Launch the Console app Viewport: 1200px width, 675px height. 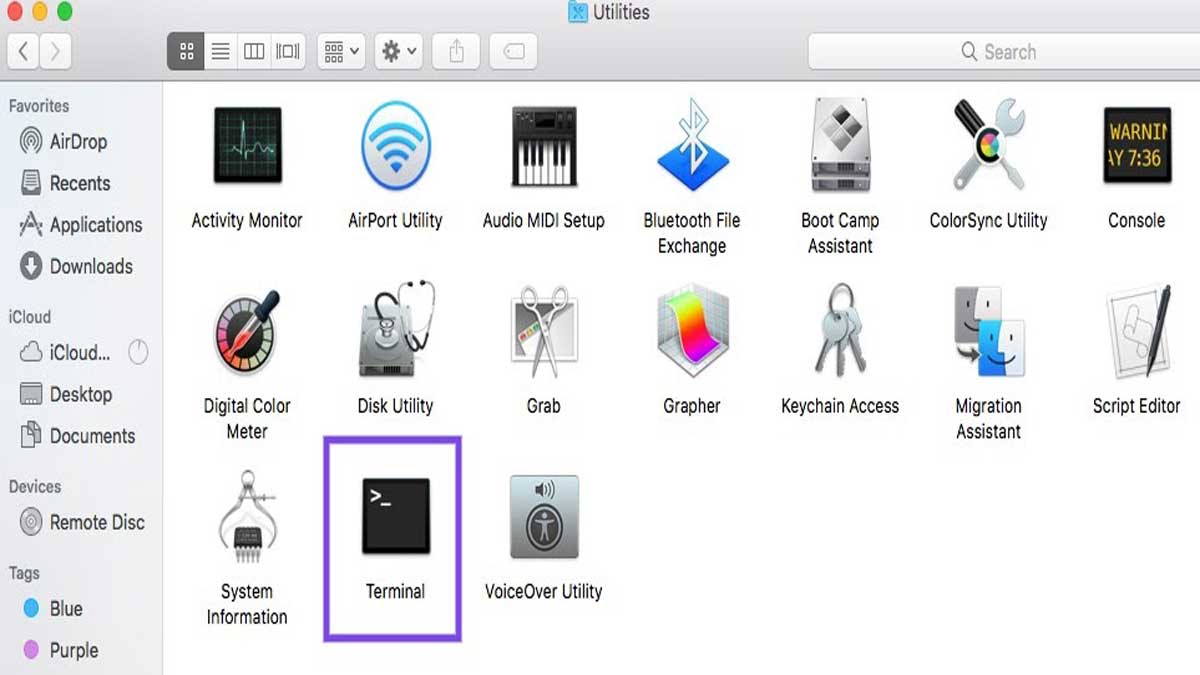[1135, 145]
